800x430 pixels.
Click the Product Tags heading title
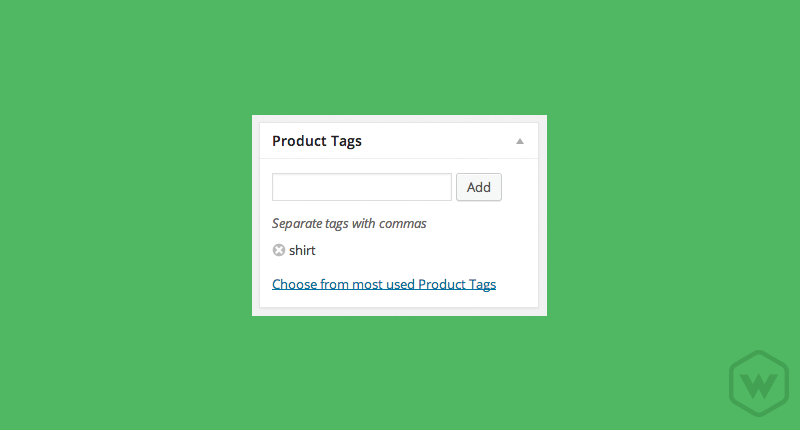pyautogui.click(x=317, y=141)
